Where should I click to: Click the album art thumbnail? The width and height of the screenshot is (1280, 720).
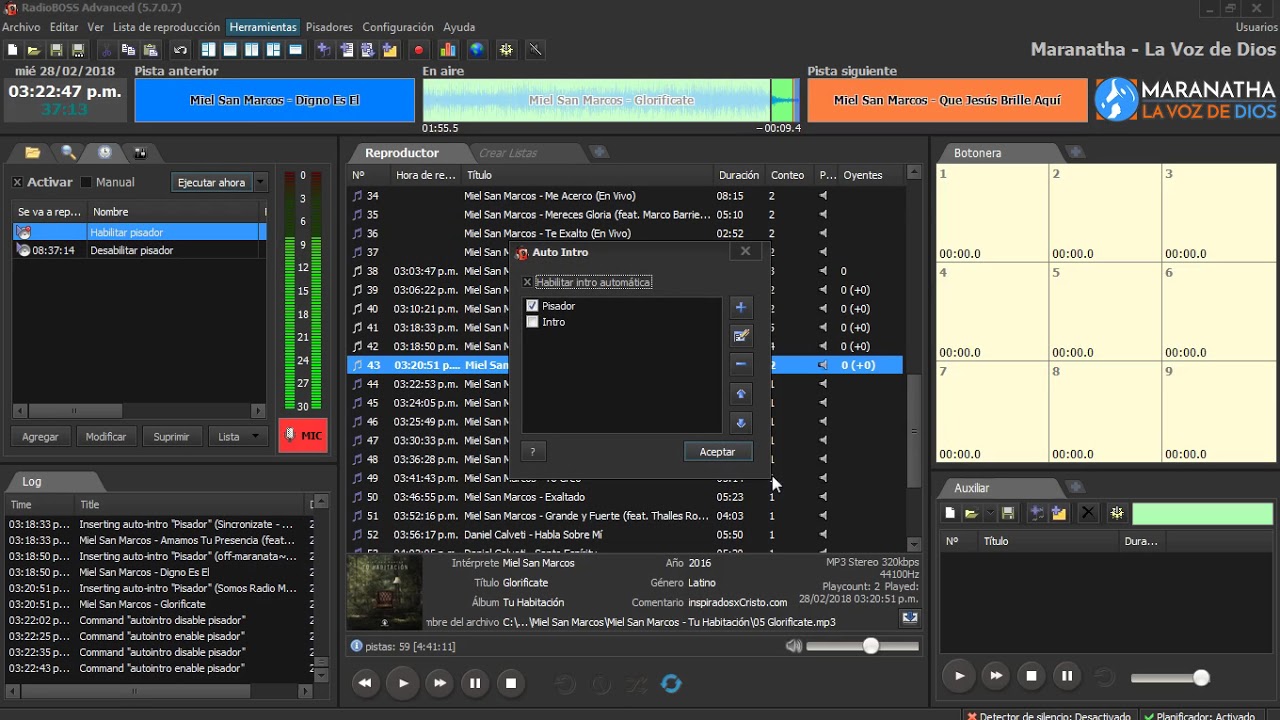point(385,592)
